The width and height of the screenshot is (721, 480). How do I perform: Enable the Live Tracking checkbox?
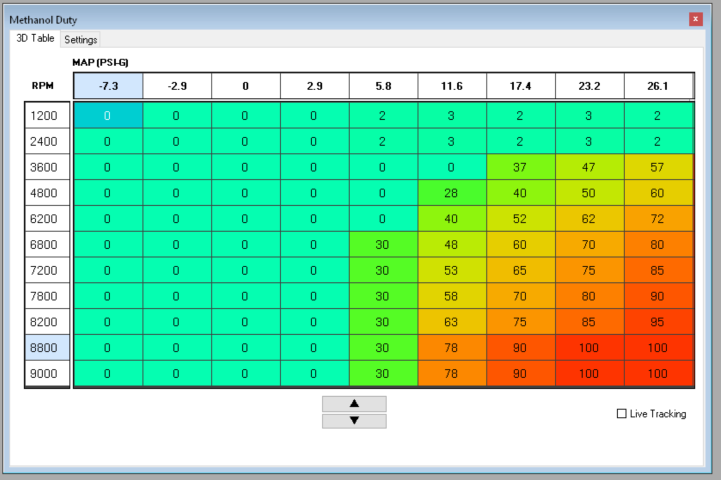coord(622,414)
